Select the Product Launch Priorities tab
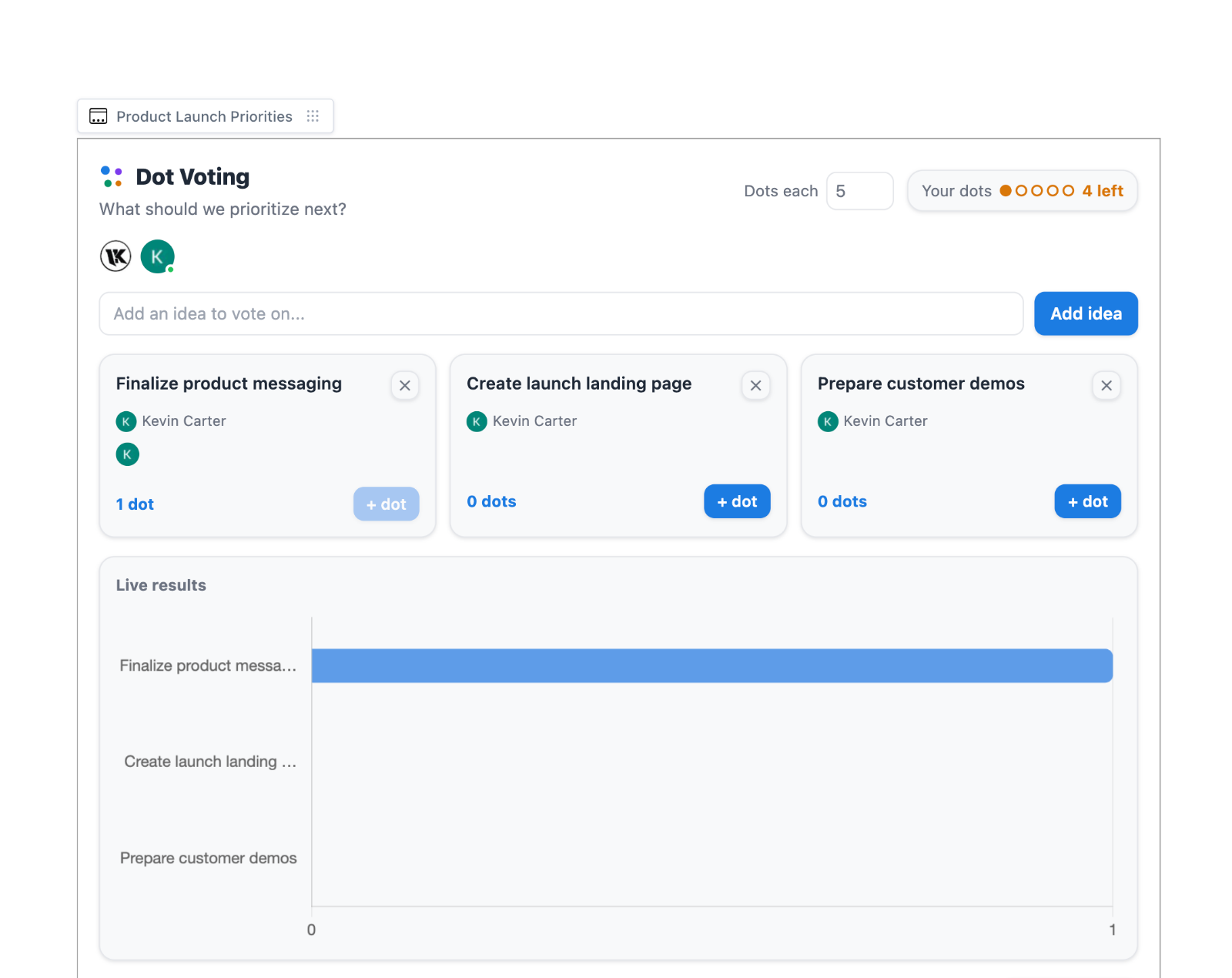 205,116
